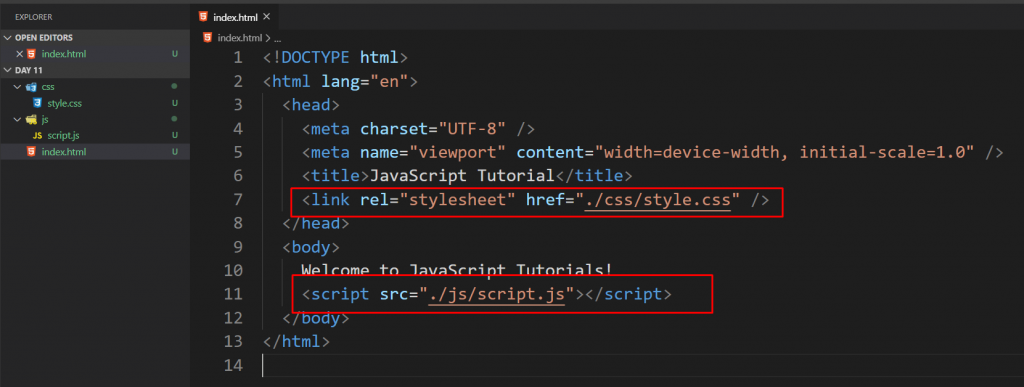
Task: Click the <!DOCTYPE html> line
Action: click(x=336, y=57)
